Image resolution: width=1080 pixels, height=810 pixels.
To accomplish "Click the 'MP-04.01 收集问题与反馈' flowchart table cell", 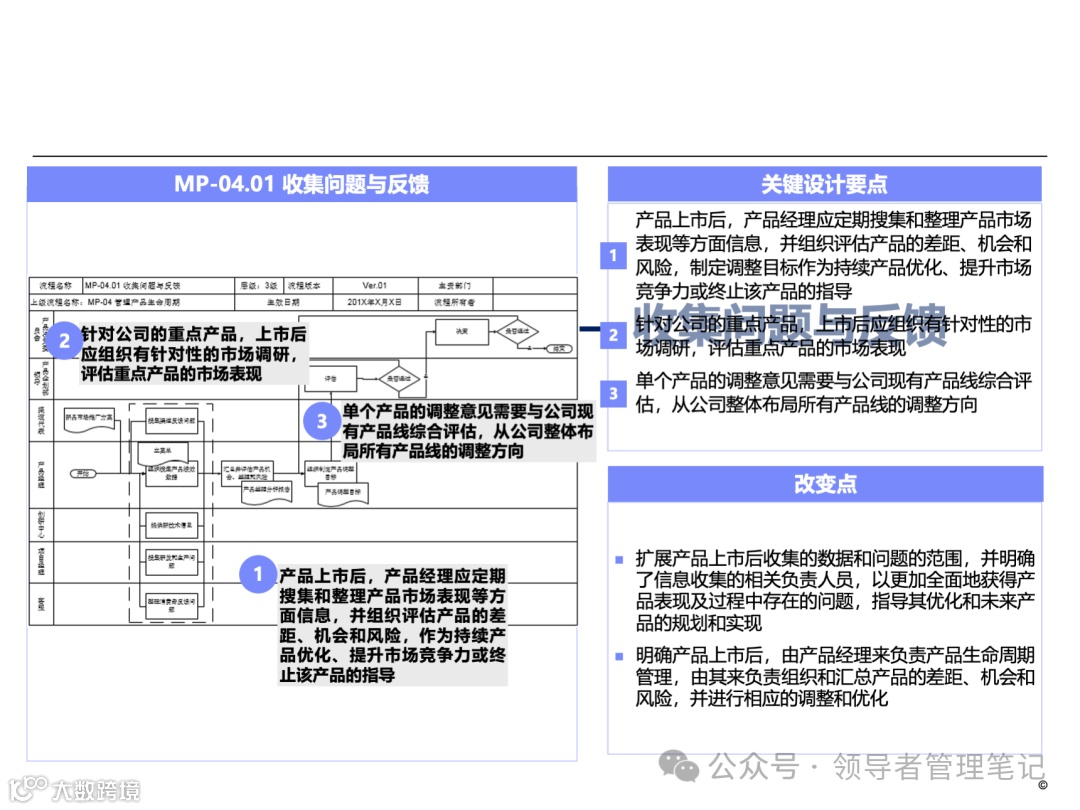I will (x=158, y=285).
